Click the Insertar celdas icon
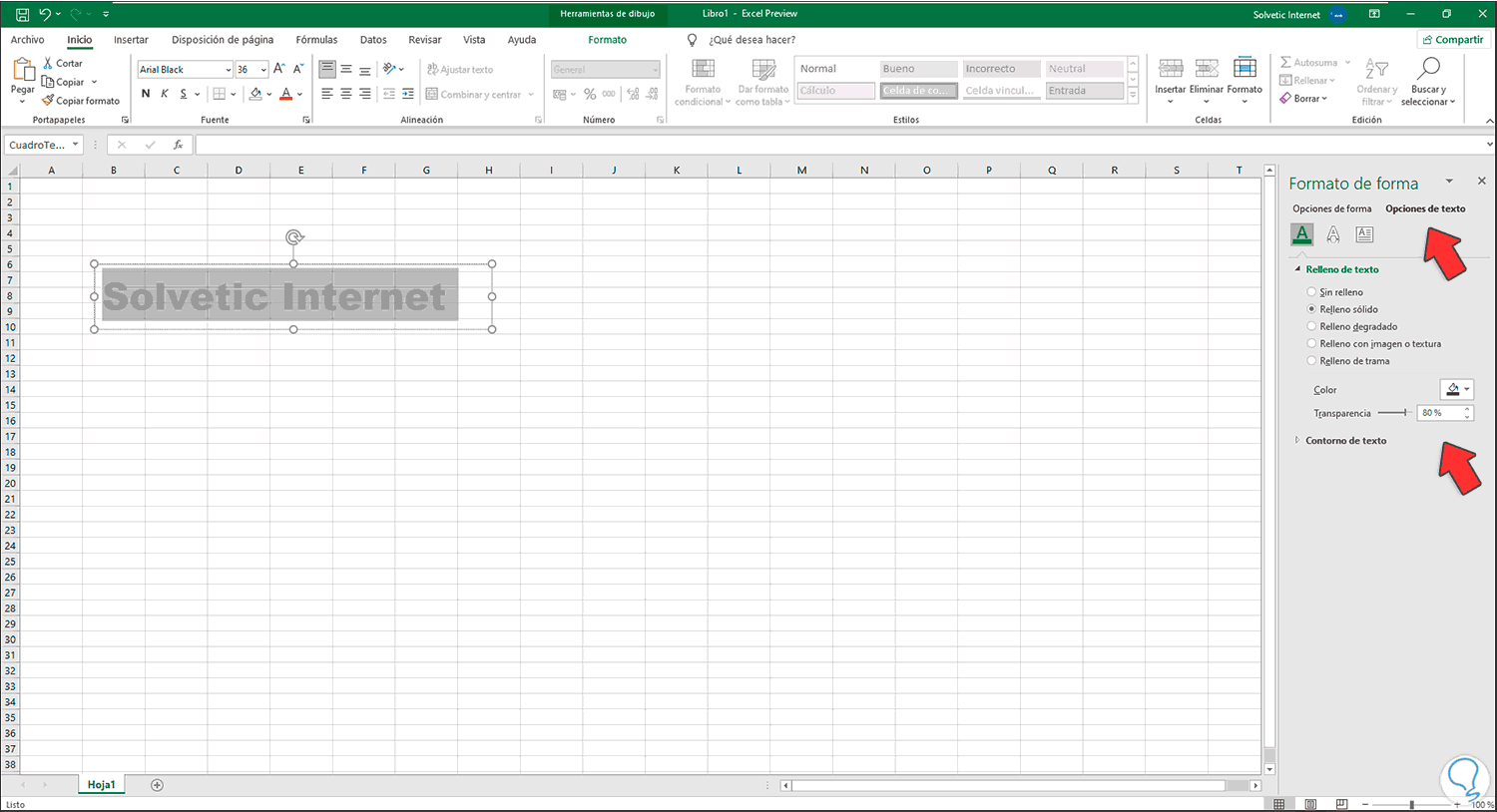Image resolution: width=1497 pixels, height=812 pixels. [x=1171, y=69]
